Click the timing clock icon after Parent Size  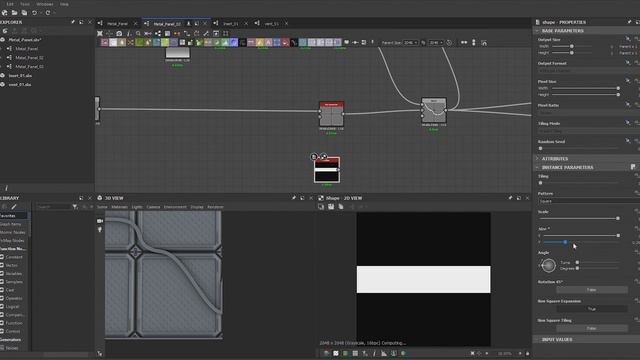pos(449,42)
